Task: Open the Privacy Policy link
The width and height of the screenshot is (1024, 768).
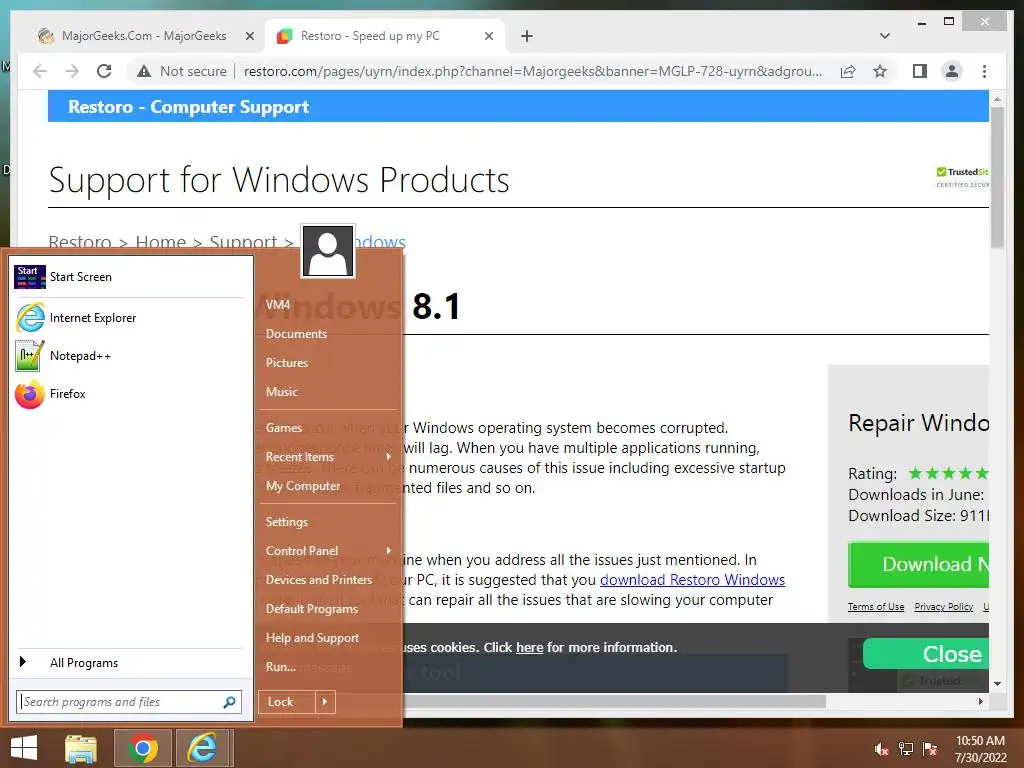Action: point(944,607)
